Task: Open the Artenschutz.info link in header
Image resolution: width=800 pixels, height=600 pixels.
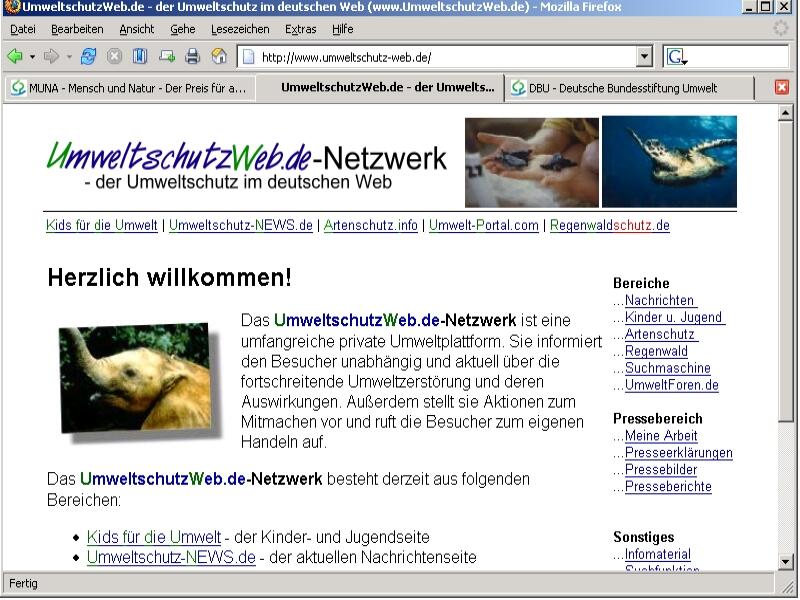Action: [371, 225]
